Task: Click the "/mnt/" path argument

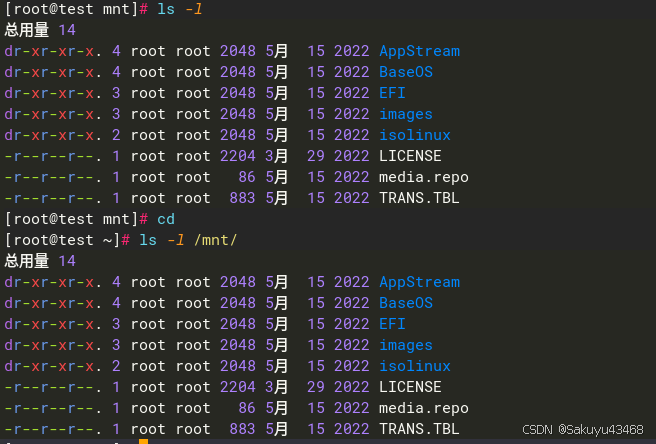Action: pyautogui.click(x=215, y=240)
